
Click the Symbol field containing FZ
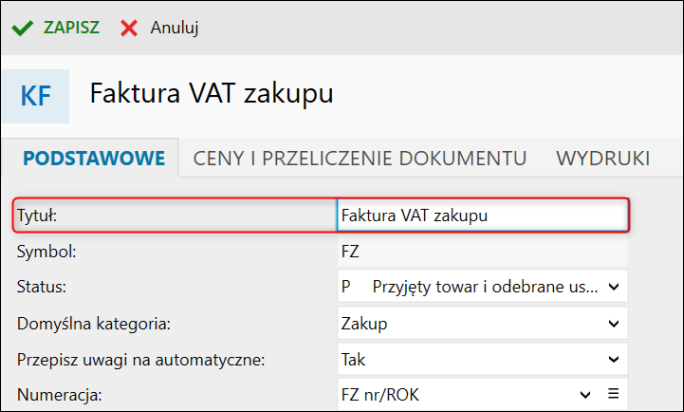(482, 251)
